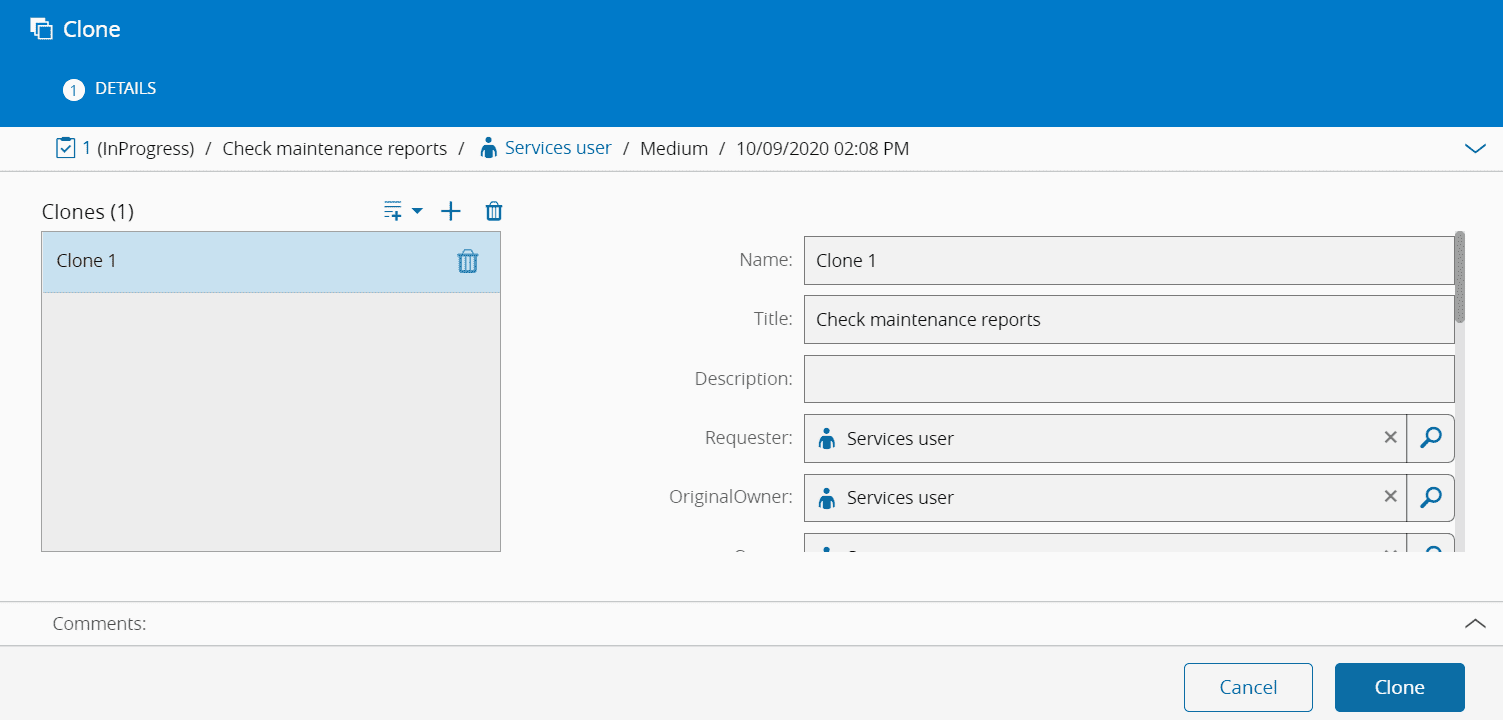Click into the Description input field
Image resolution: width=1503 pixels, height=720 pixels.
coord(1128,379)
